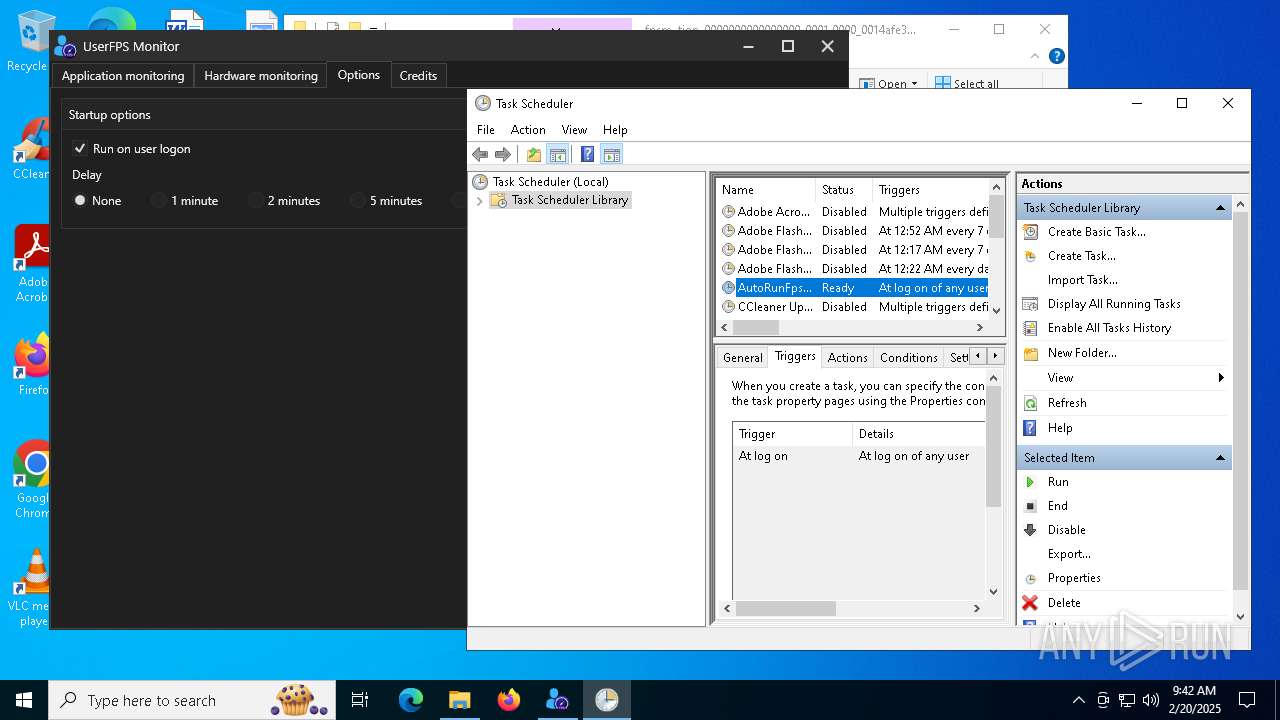1280x720 pixels.
Task: Click the Enable All Tasks History icon
Action: [x=1031, y=328]
